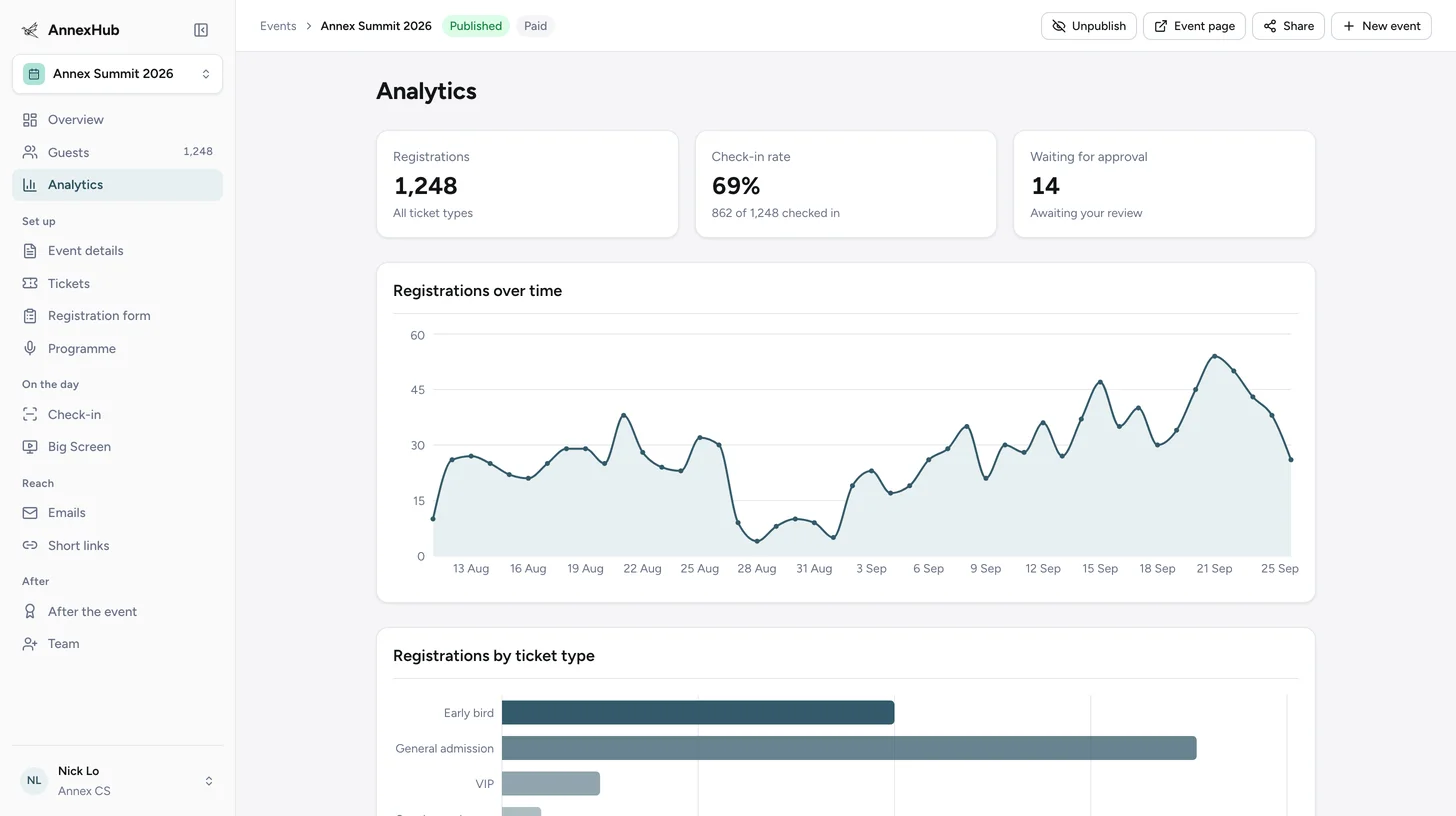
Task: Create a New event
Action: (x=1381, y=26)
